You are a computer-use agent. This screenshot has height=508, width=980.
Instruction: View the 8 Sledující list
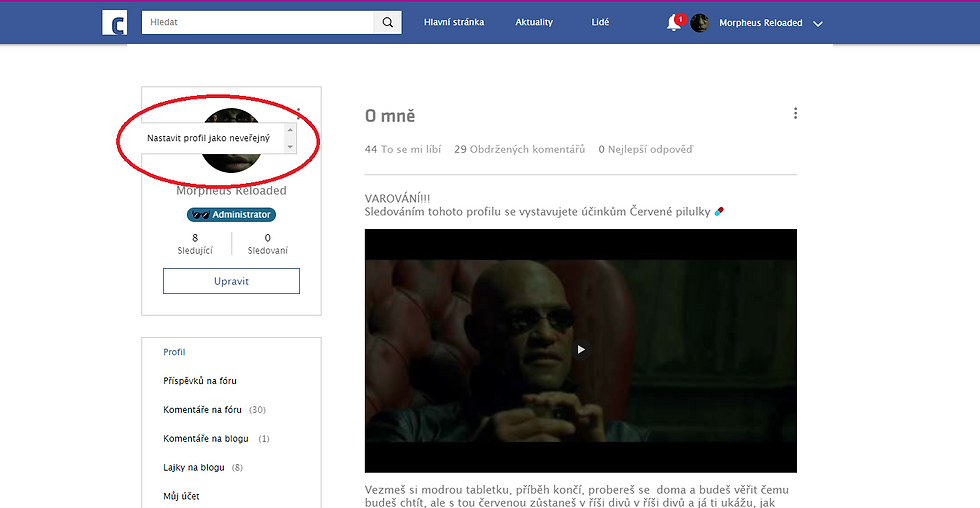(x=195, y=244)
